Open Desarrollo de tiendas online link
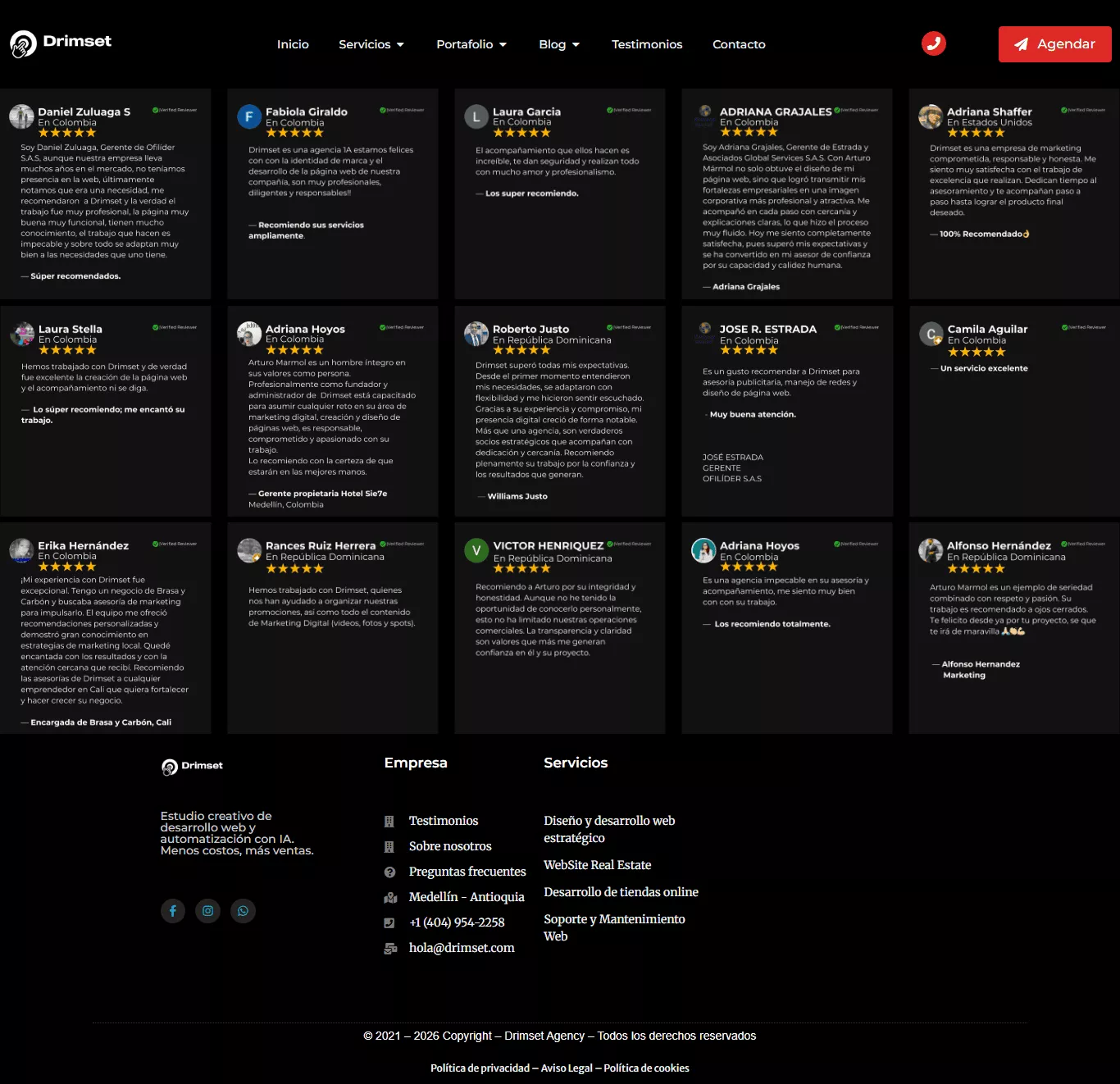This screenshot has width=1120, height=1084. coord(621,892)
